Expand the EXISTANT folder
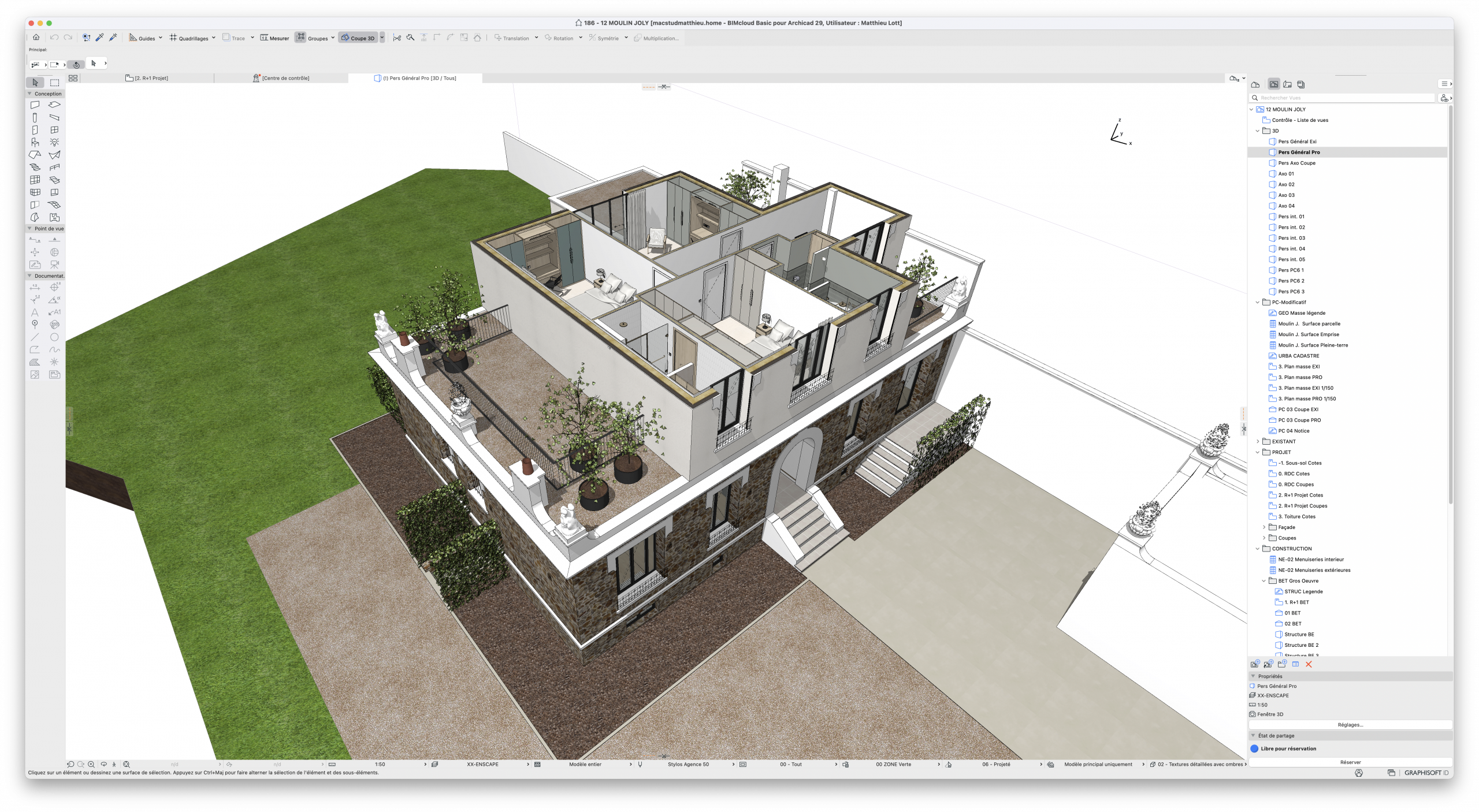 (1258, 441)
